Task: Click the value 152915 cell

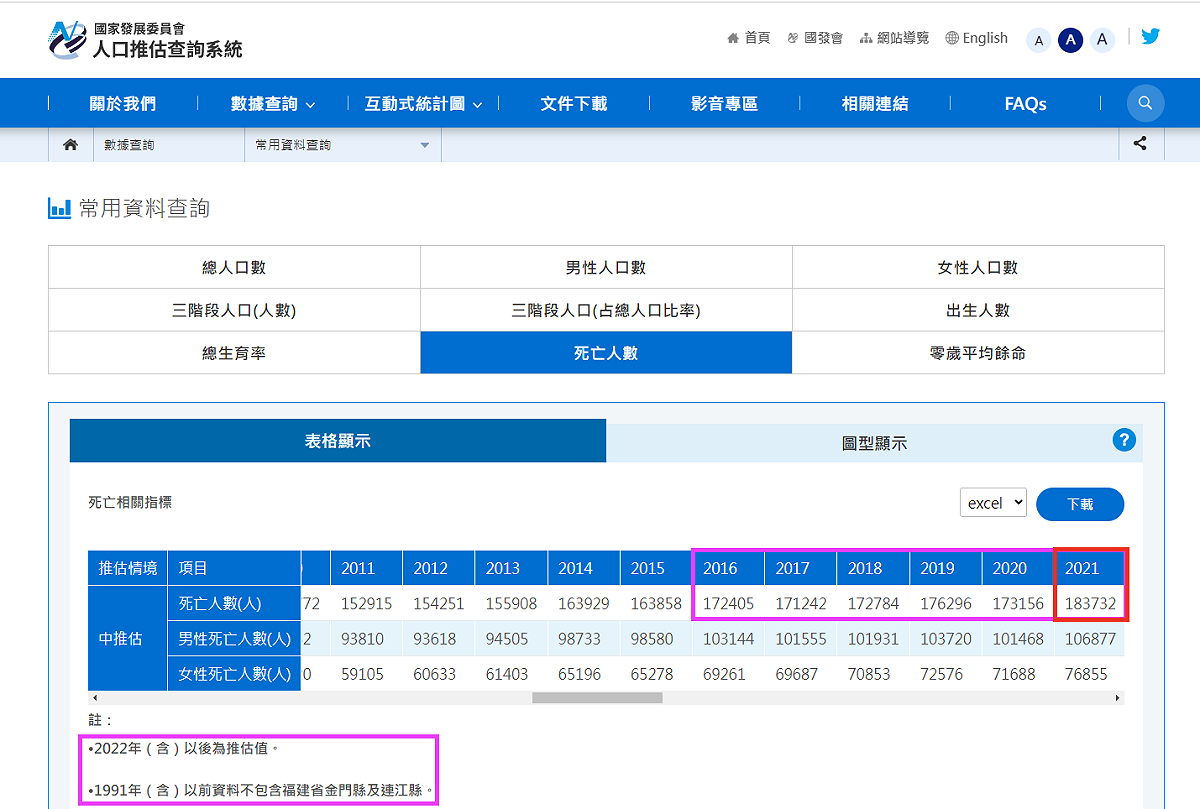Action: 366,603
